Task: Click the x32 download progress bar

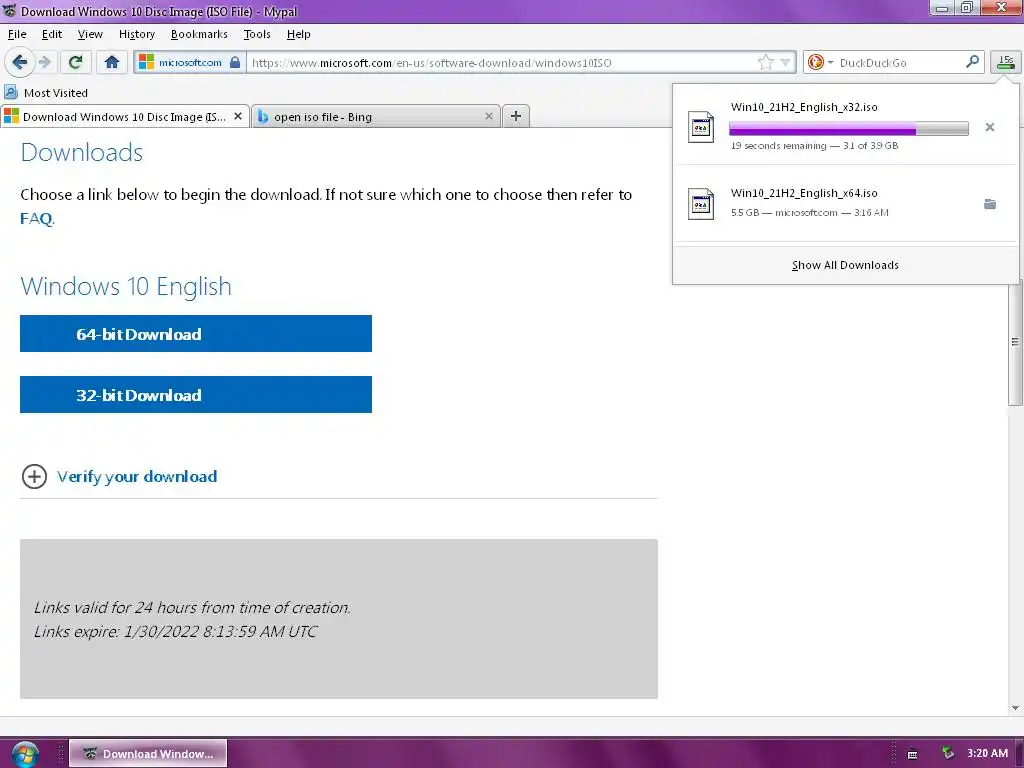Action: pyautogui.click(x=848, y=128)
